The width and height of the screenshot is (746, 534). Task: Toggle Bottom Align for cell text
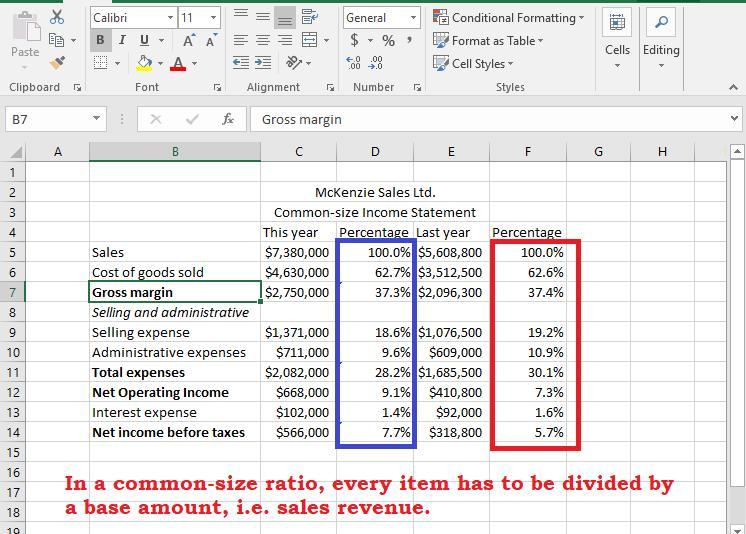click(x=285, y=18)
